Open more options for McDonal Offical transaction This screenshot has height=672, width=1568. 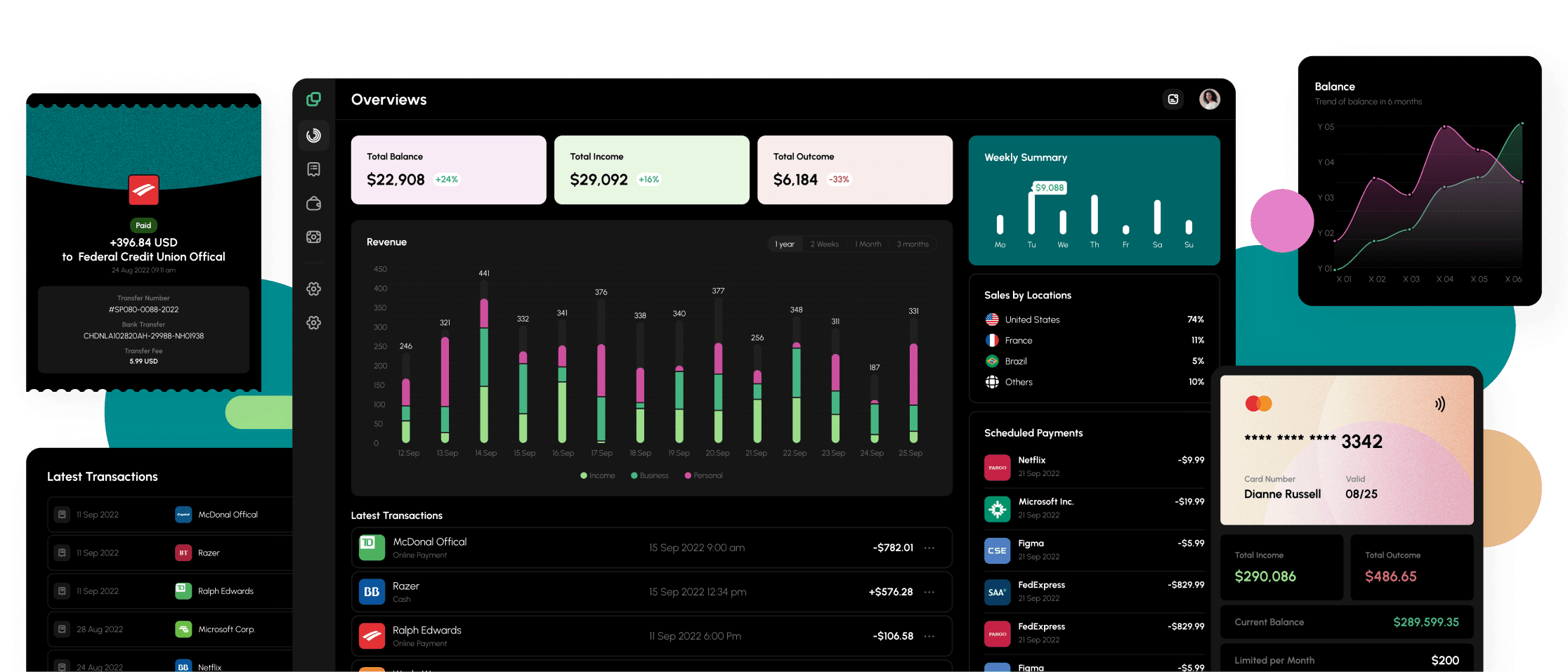pyautogui.click(x=929, y=548)
